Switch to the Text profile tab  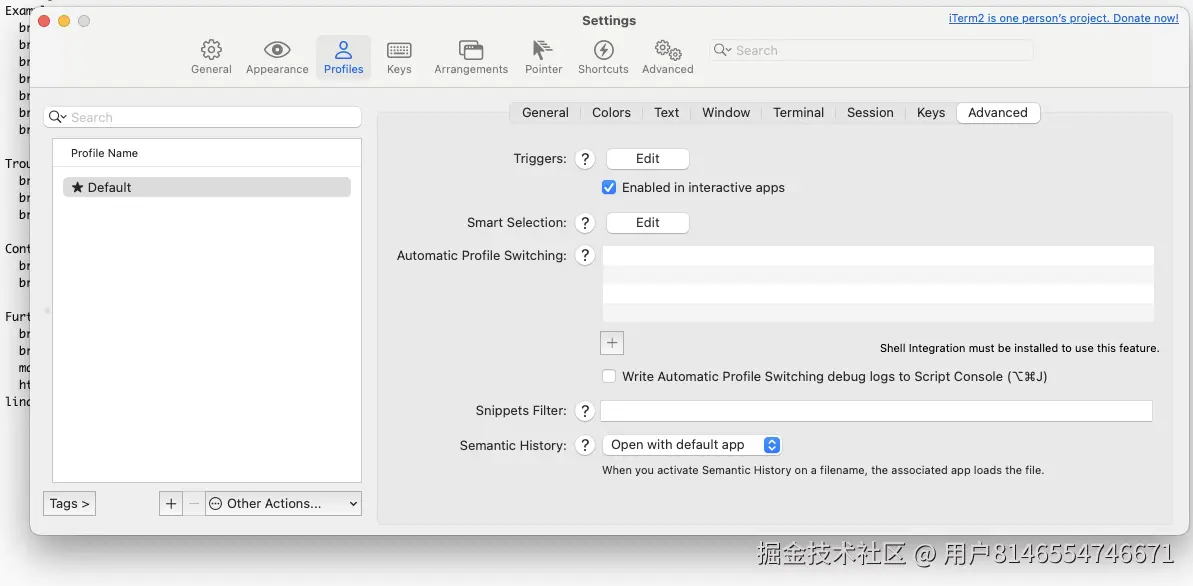pos(666,113)
